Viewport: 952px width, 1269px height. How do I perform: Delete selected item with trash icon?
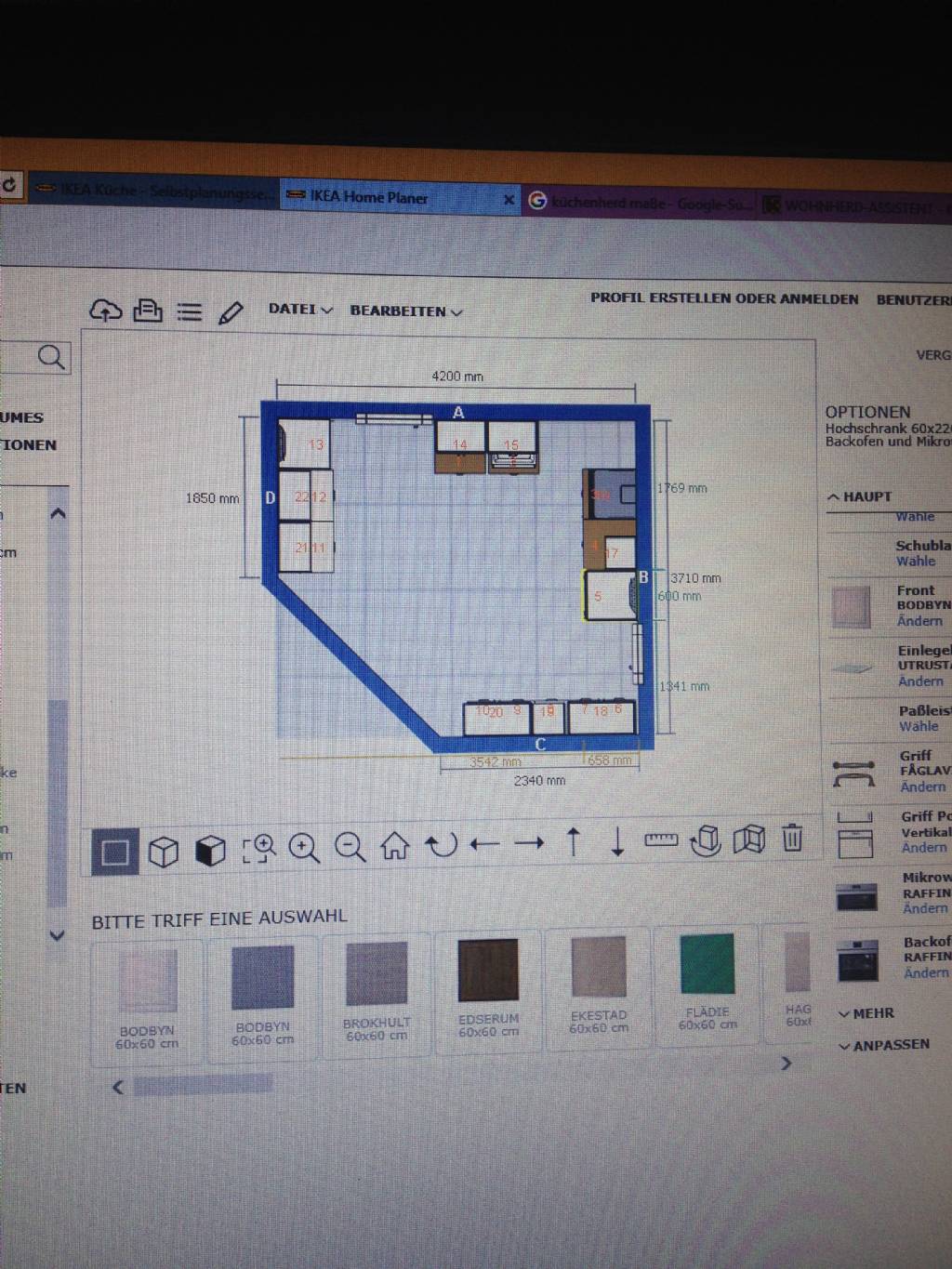click(x=792, y=838)
